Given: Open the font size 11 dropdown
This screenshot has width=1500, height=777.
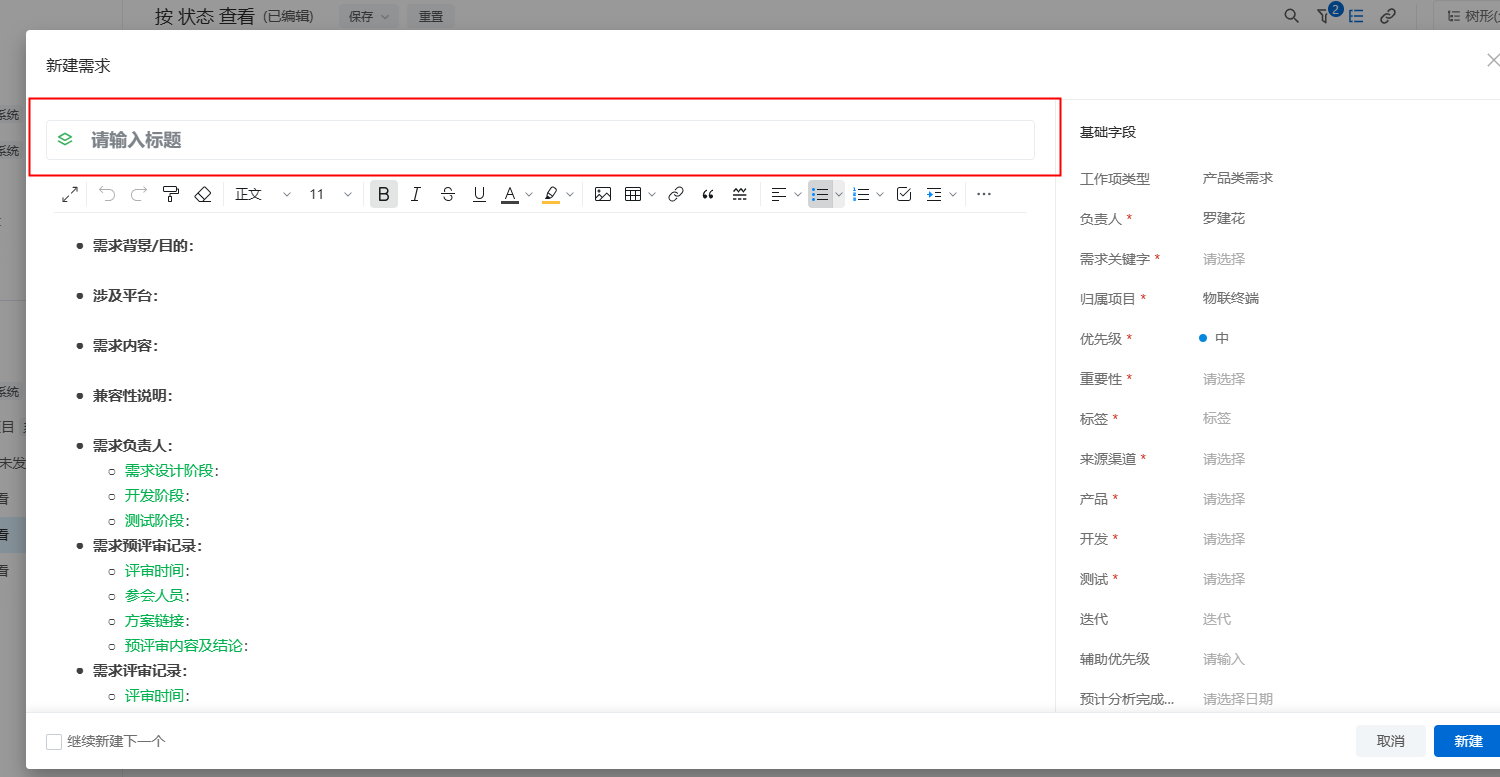Looking at the screenshot, I should 330,194.
